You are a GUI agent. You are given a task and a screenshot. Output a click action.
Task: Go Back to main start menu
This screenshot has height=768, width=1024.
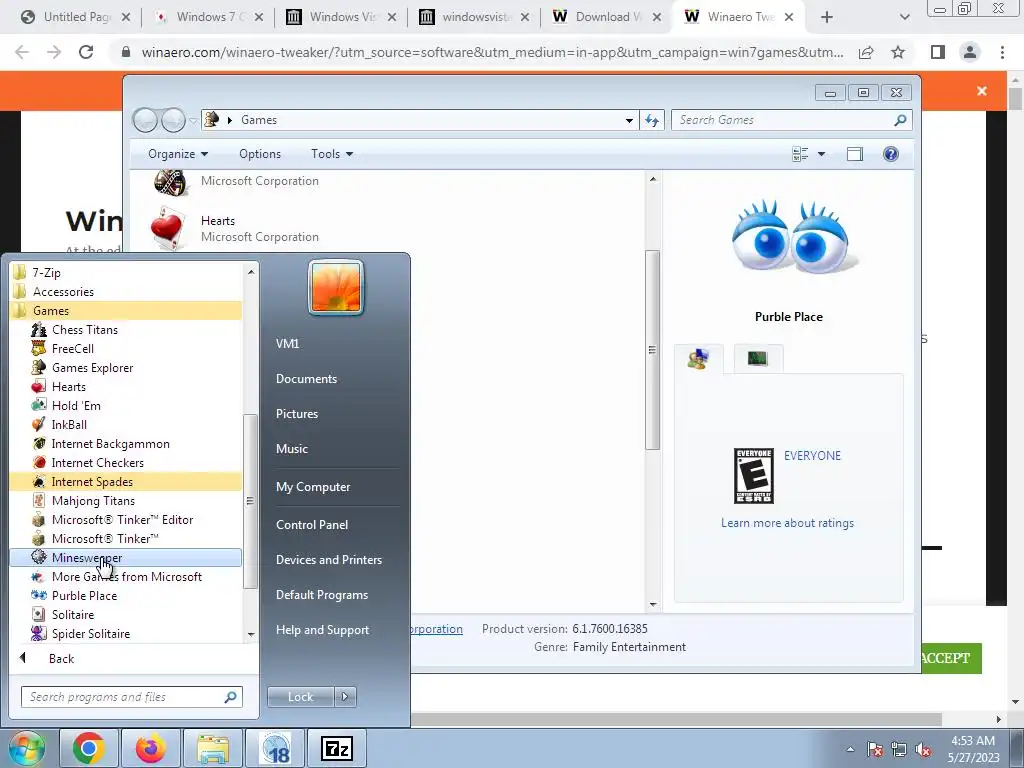(x=61, y=659)
